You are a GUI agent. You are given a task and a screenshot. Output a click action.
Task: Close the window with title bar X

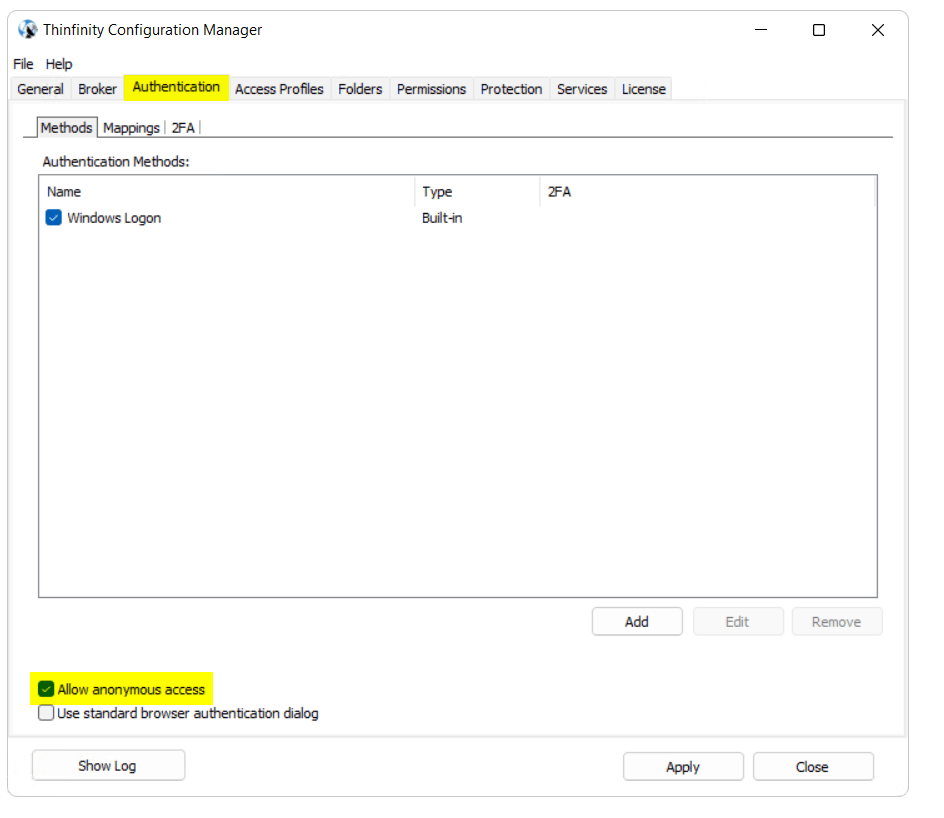(878, 29)
